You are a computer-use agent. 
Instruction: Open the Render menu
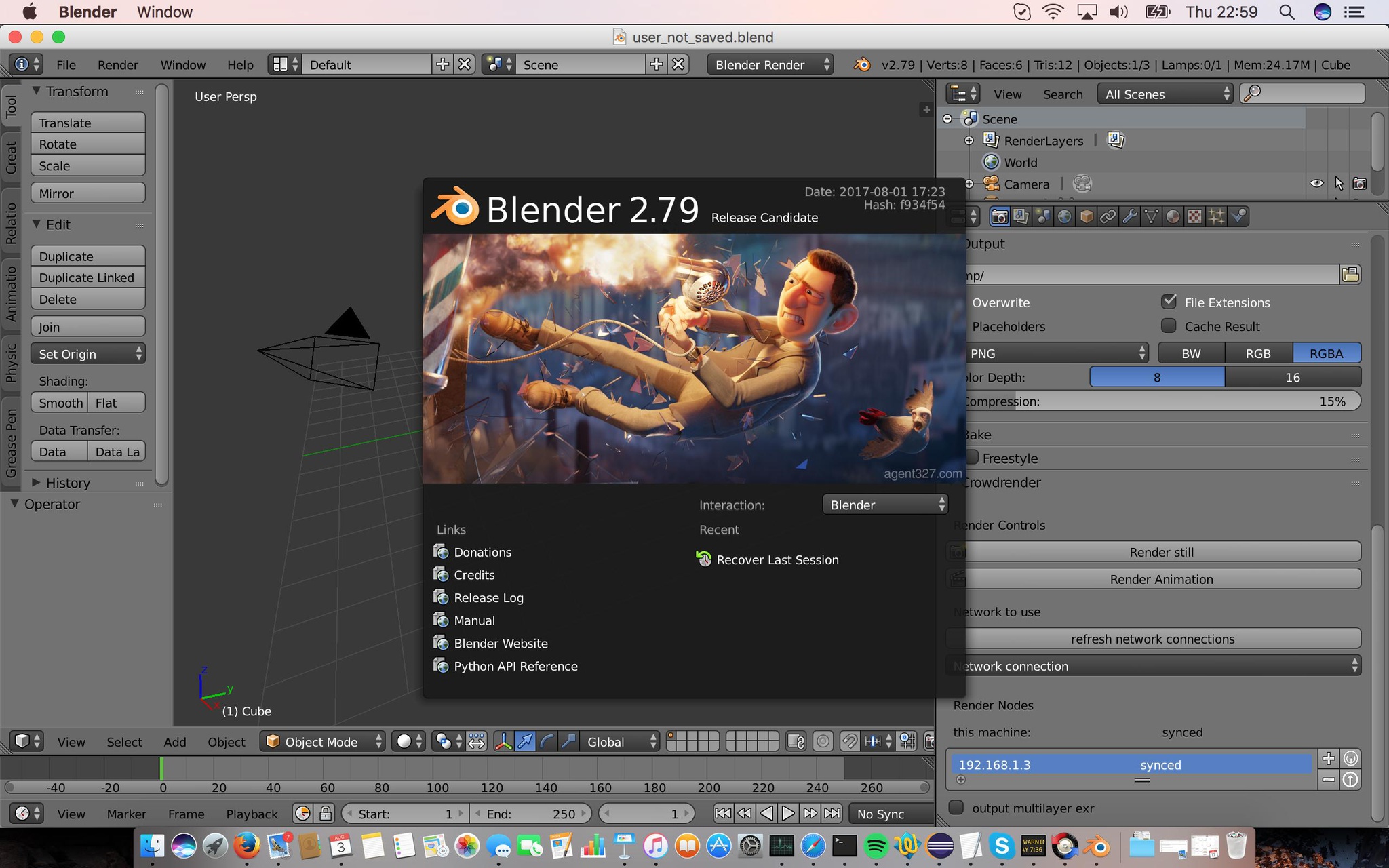[117, 64]
